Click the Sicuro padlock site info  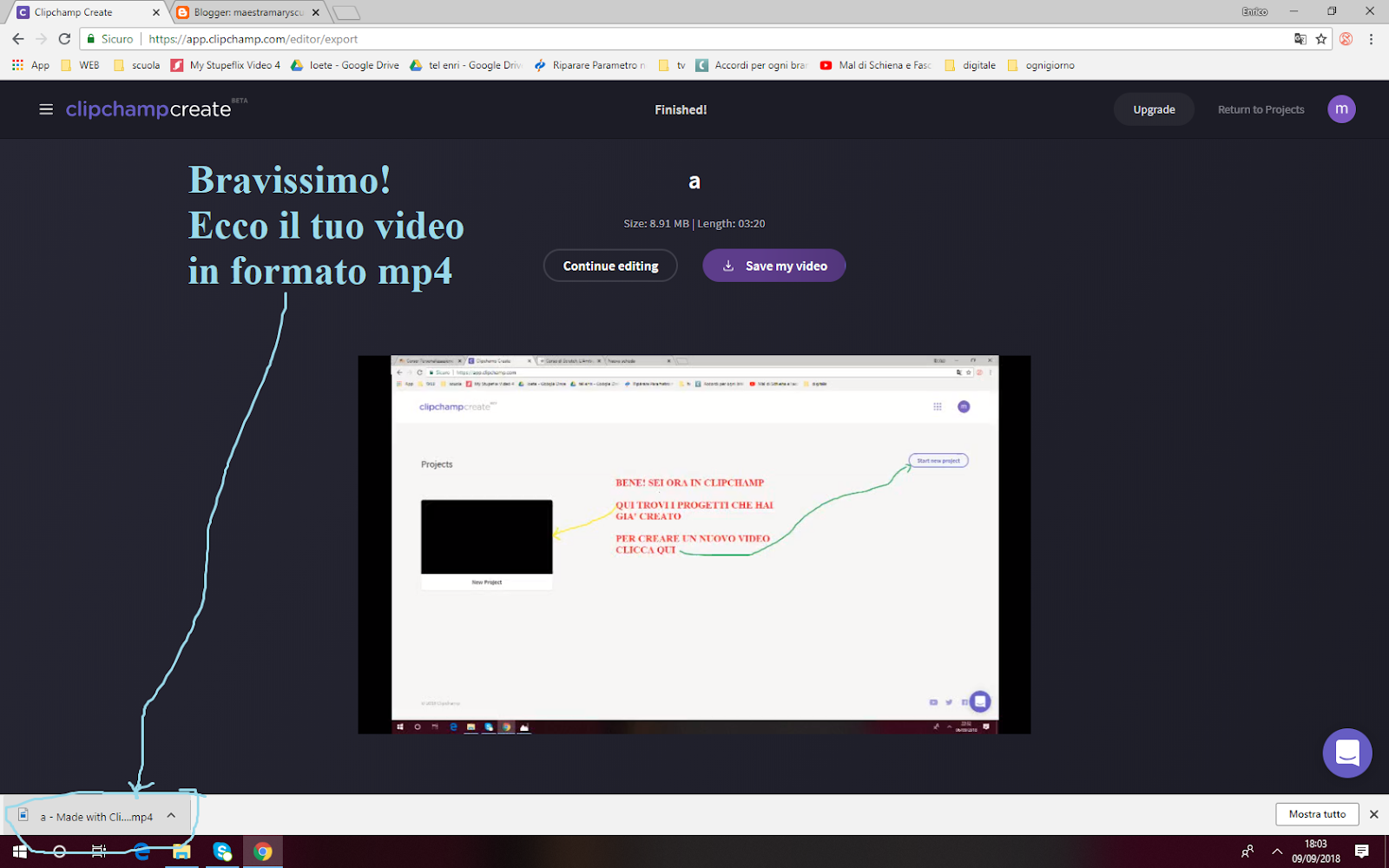tap(109, 39)
